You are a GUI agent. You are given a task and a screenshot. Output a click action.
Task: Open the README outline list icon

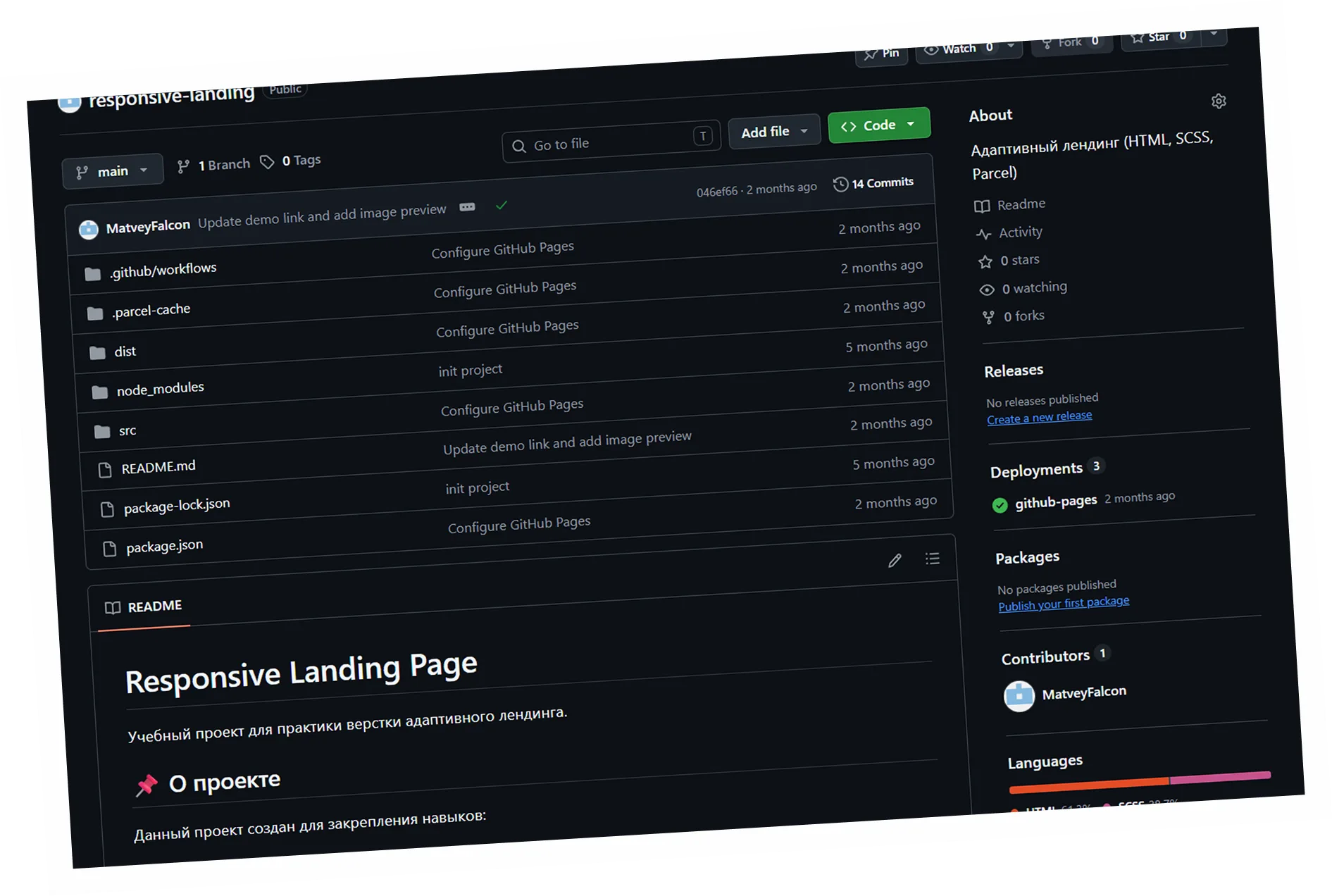pyautogui.click(x=933, y=559)
